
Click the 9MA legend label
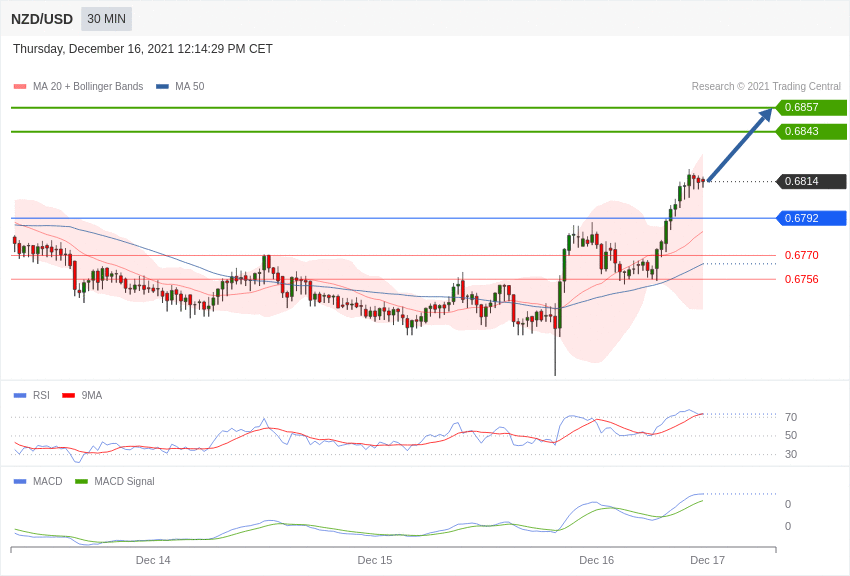(x=92, y=395)
